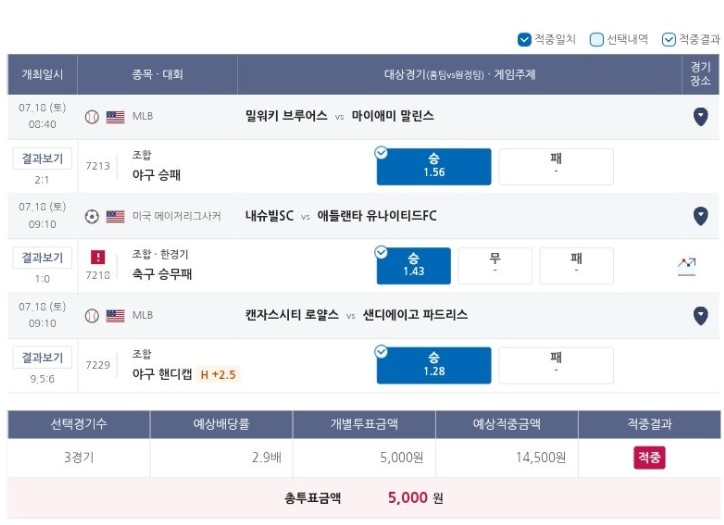Viewport: 724px width, 525px height.
Task: Click the red exclamation warning icon
Action: (x=98, y=257)
